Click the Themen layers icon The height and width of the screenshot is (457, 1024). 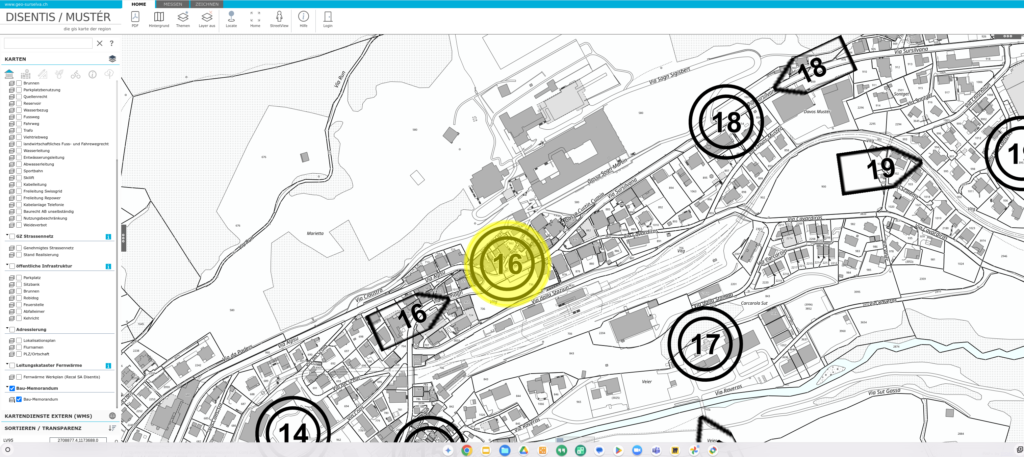(x=182, y=18)
